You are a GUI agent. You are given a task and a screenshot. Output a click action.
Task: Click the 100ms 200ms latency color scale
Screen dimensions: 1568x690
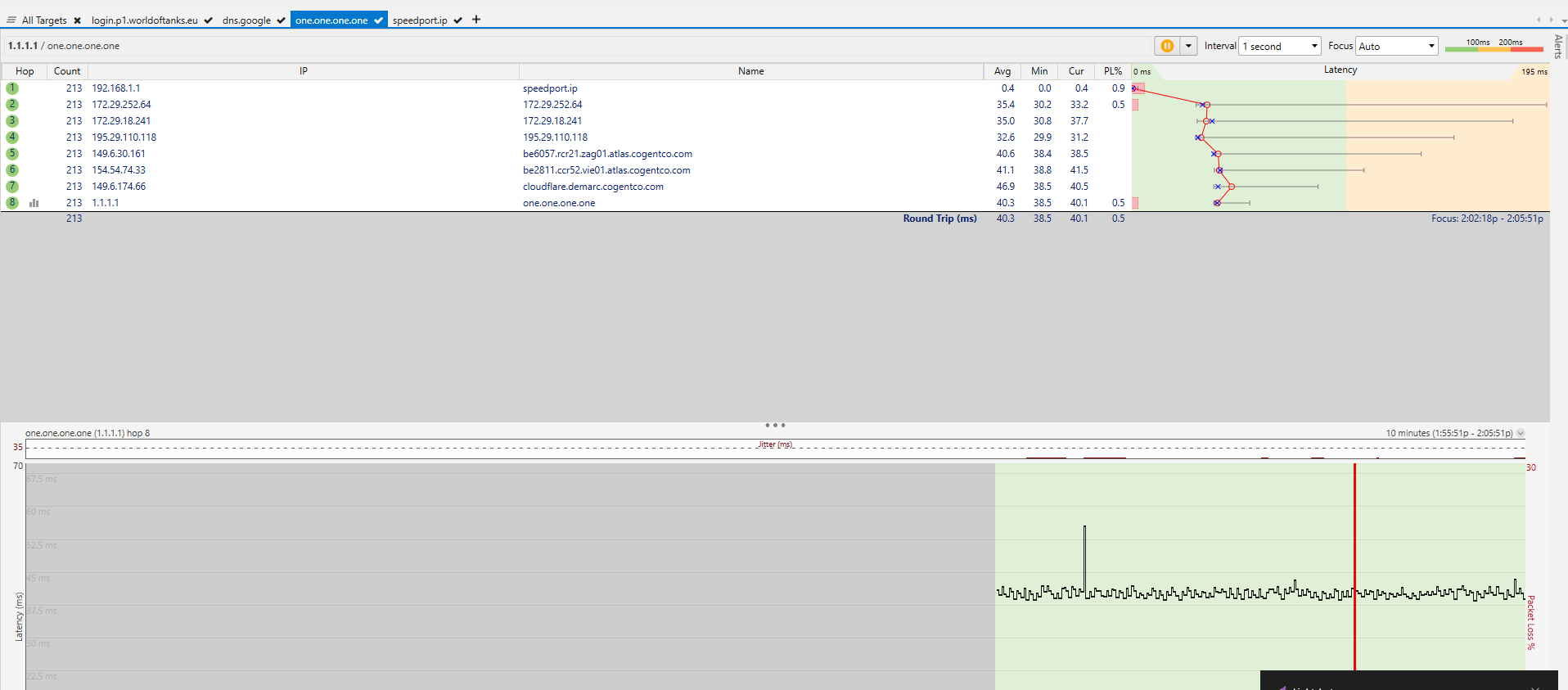click(1494, 46)
